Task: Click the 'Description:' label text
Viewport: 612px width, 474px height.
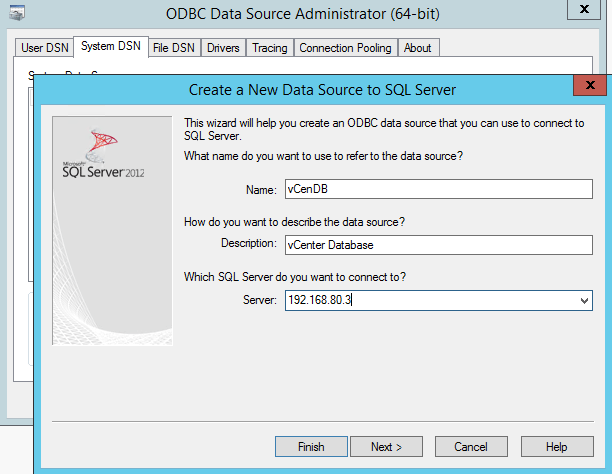Action: (x=249, y=243)
